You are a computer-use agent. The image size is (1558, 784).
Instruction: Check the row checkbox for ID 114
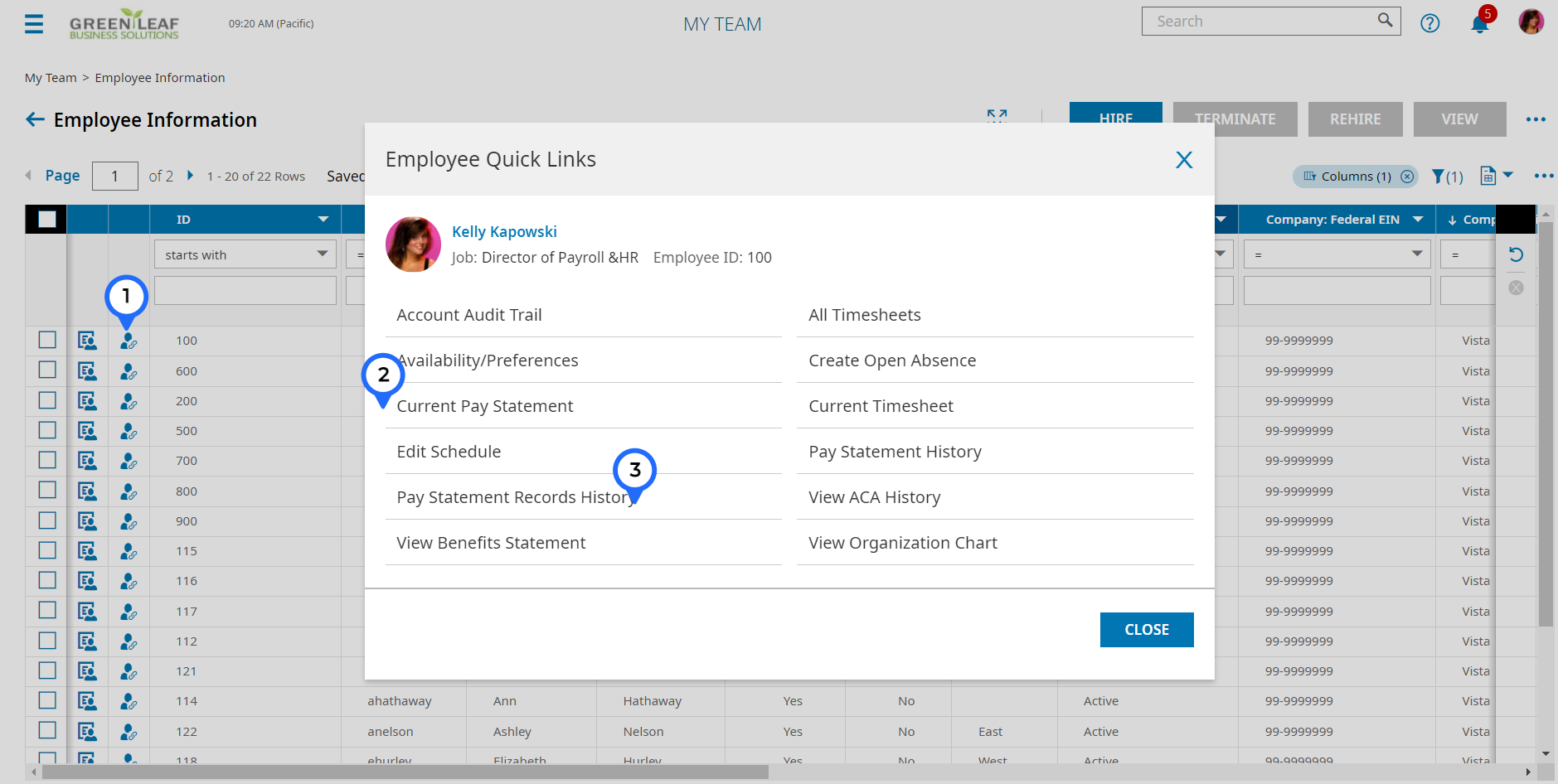[x=47, y=700]
